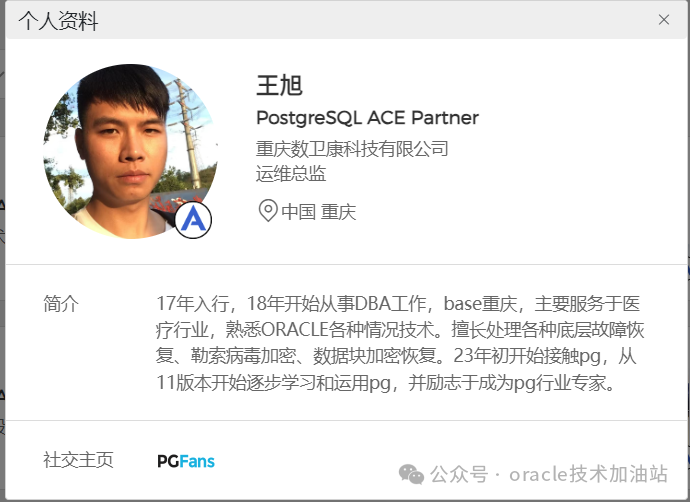Click the last bio line about pg行业专家
This screenshot has height=502, width=690.
click(x=386, y=383)
